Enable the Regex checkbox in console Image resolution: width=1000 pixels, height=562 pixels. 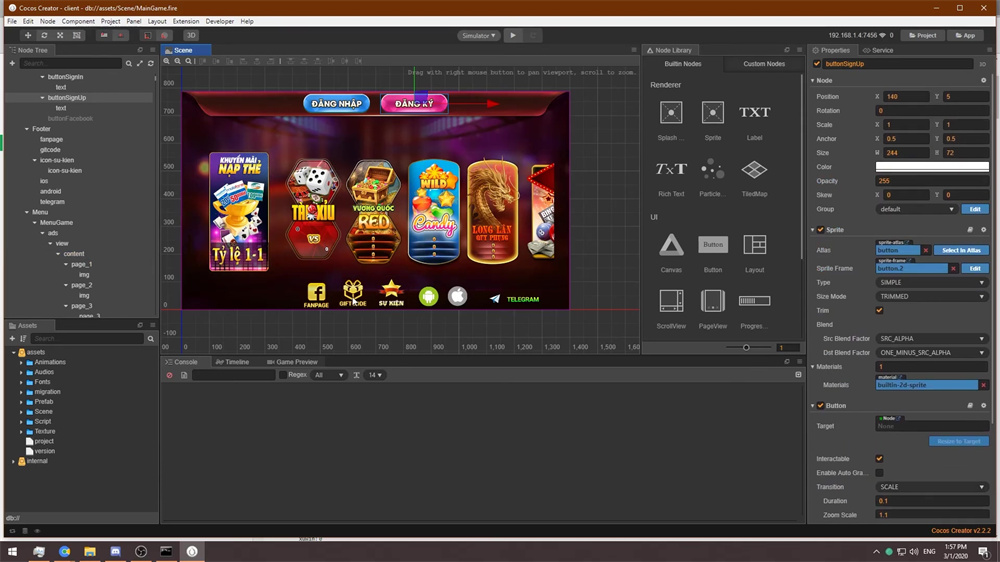283,375
